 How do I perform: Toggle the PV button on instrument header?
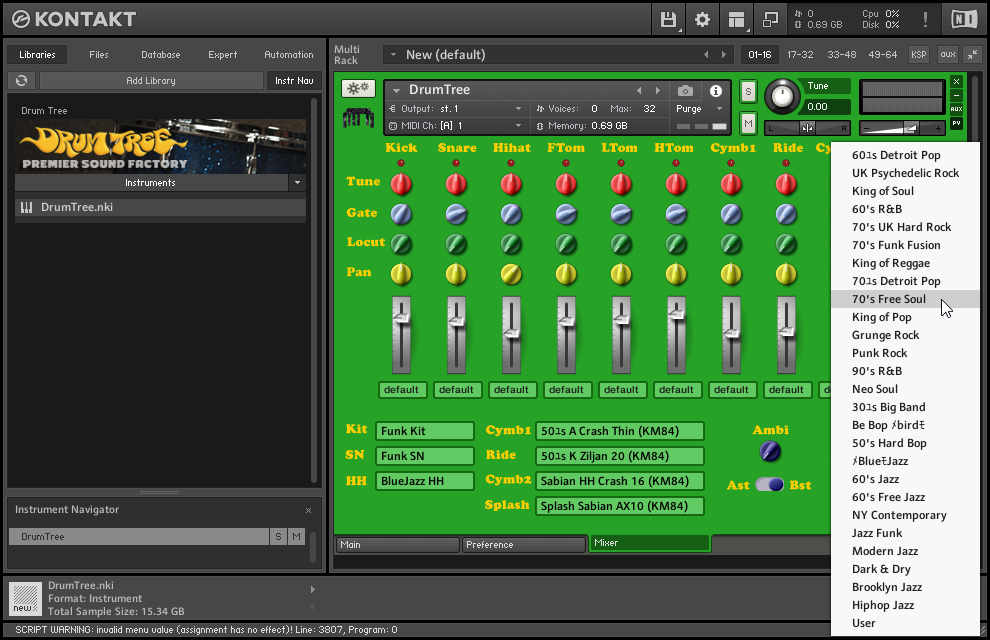pyautogui.click(x=957, y=123)
